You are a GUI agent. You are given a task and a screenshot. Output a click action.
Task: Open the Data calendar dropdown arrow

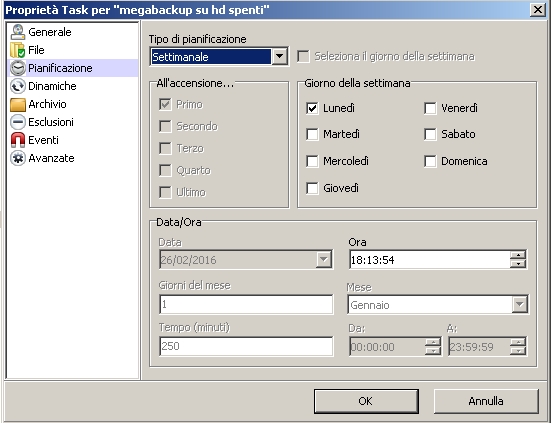point(324,260)
